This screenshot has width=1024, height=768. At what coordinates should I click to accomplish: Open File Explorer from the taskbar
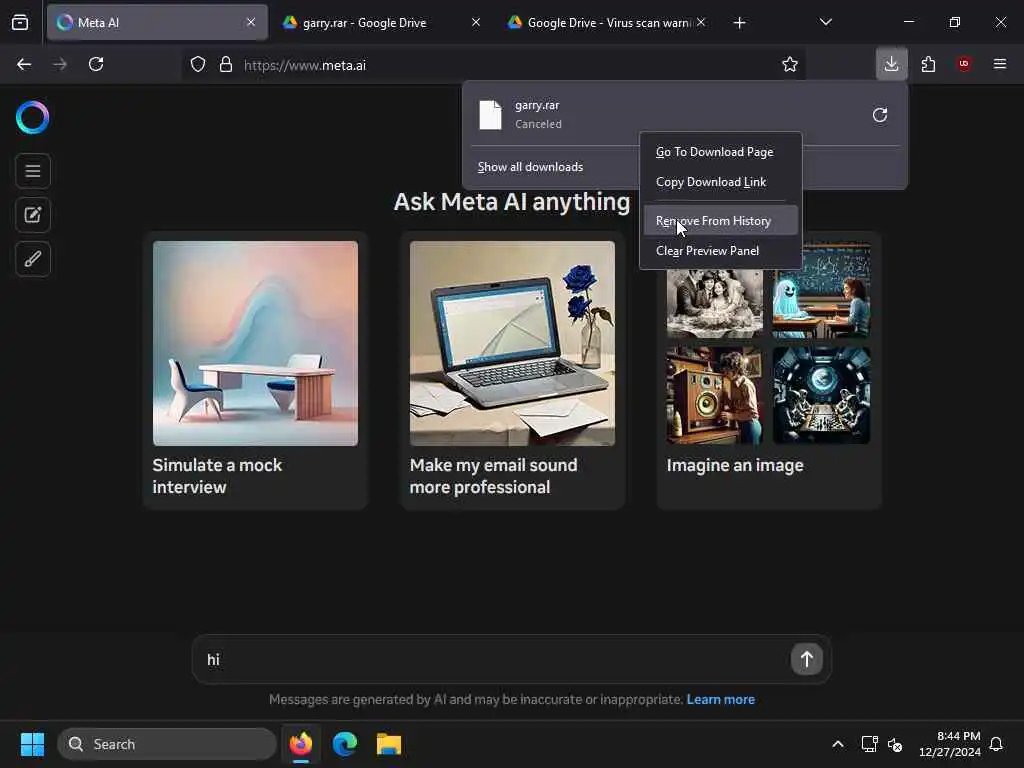[x=389, y=744]
